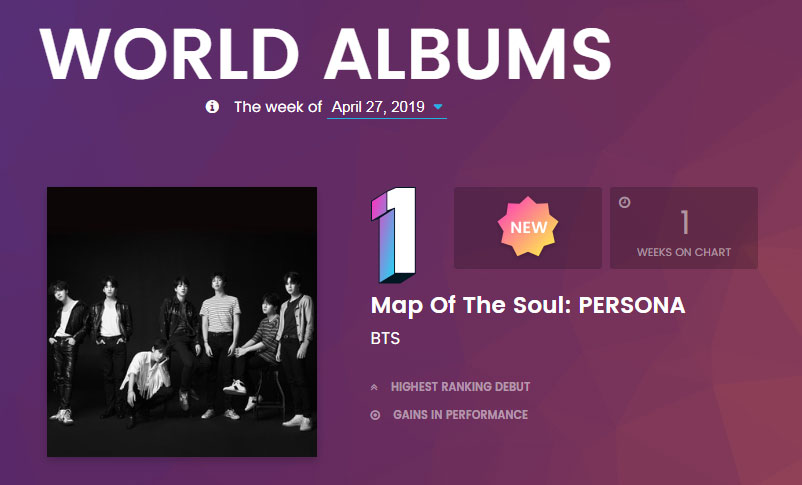The image size is (802, 485).
Task: Click the Highest Ranking Debut chevron icon
Action: pyautogui.click(x=375, y=387)
